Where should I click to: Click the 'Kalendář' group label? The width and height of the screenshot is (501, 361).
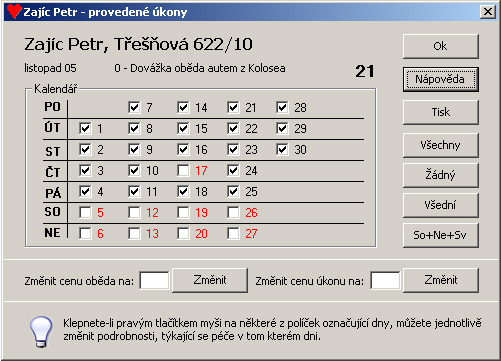56,89
